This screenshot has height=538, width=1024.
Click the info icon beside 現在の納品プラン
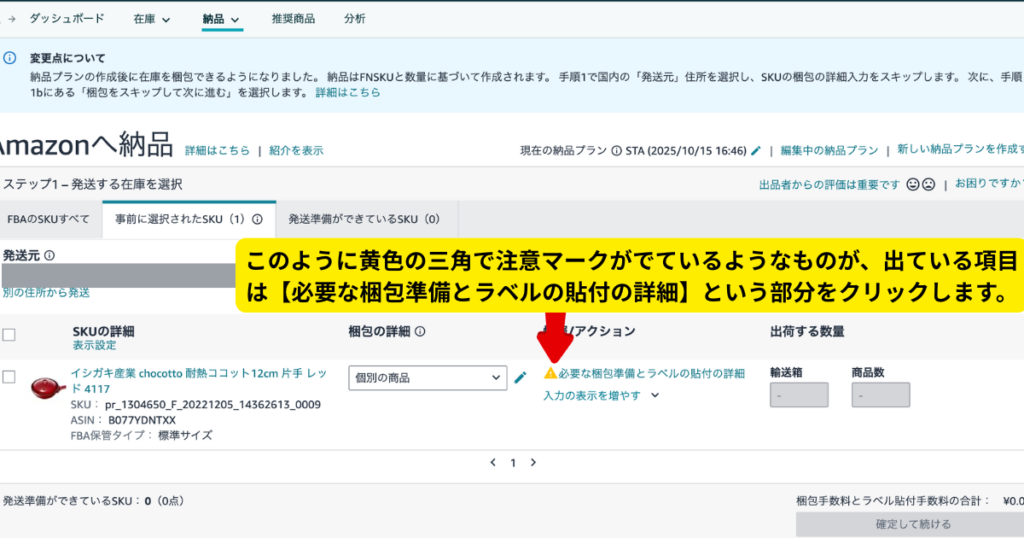(616, 151)
